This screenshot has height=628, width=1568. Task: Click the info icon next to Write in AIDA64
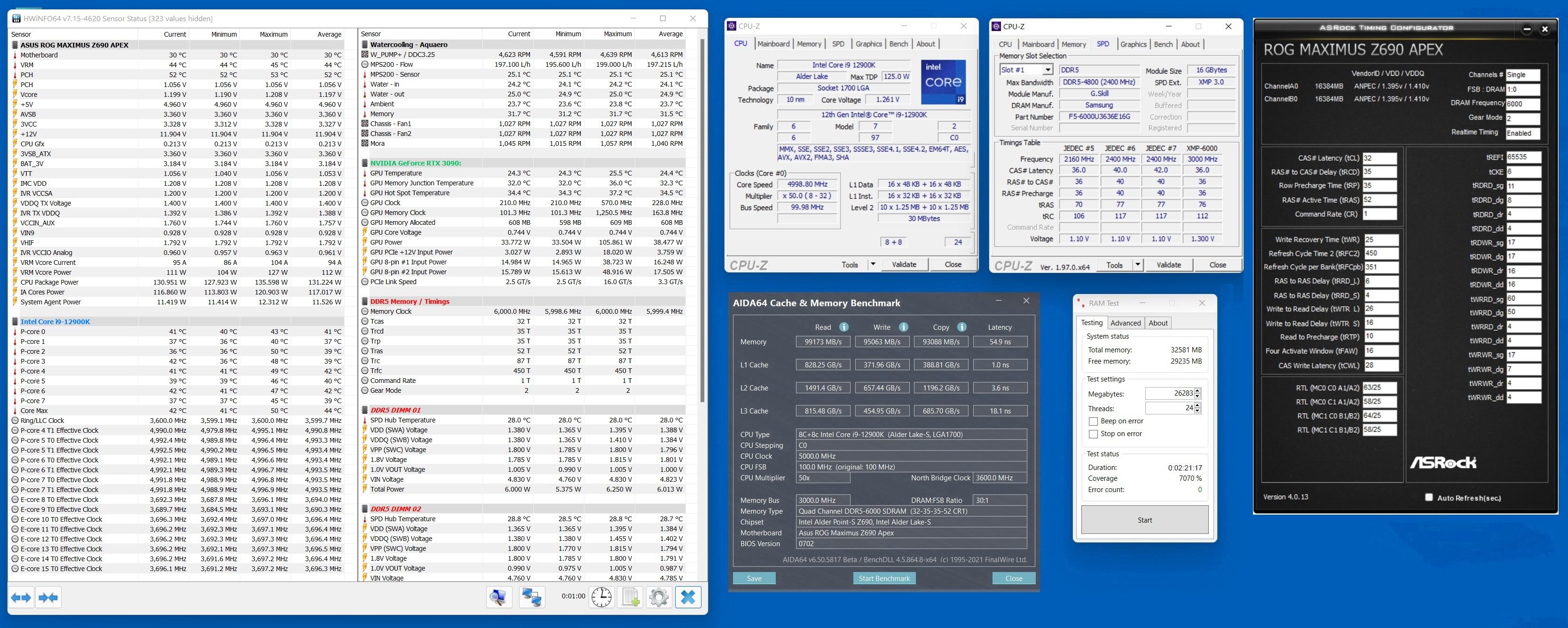tap(903, 327)
